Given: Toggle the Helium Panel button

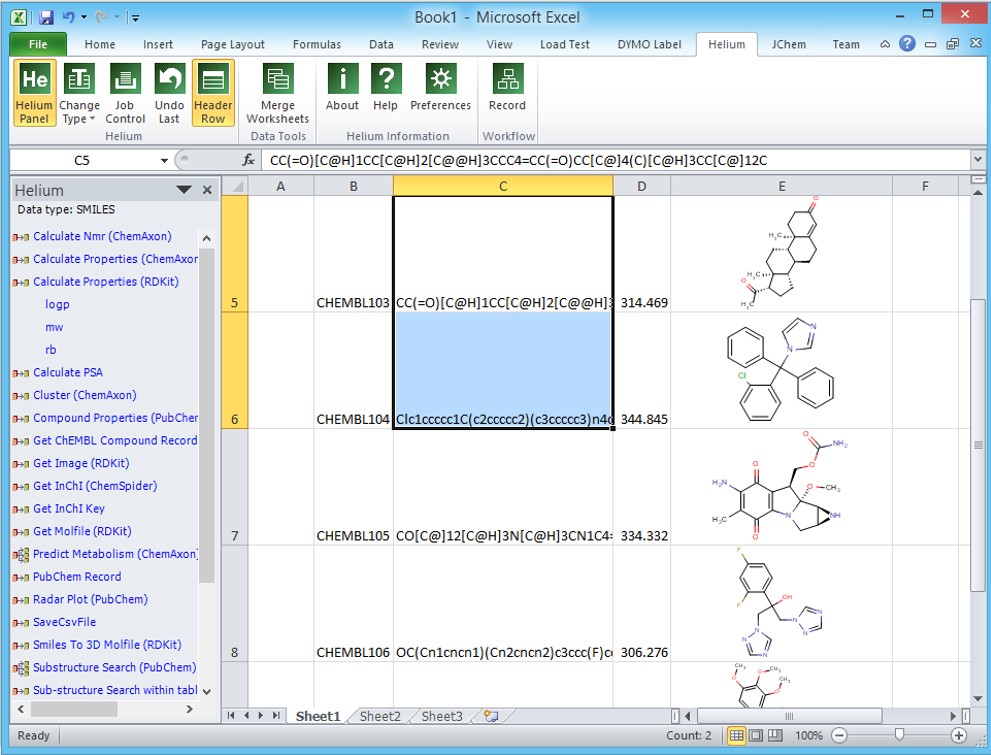Looking at the screenshot, I should [34, 93].
